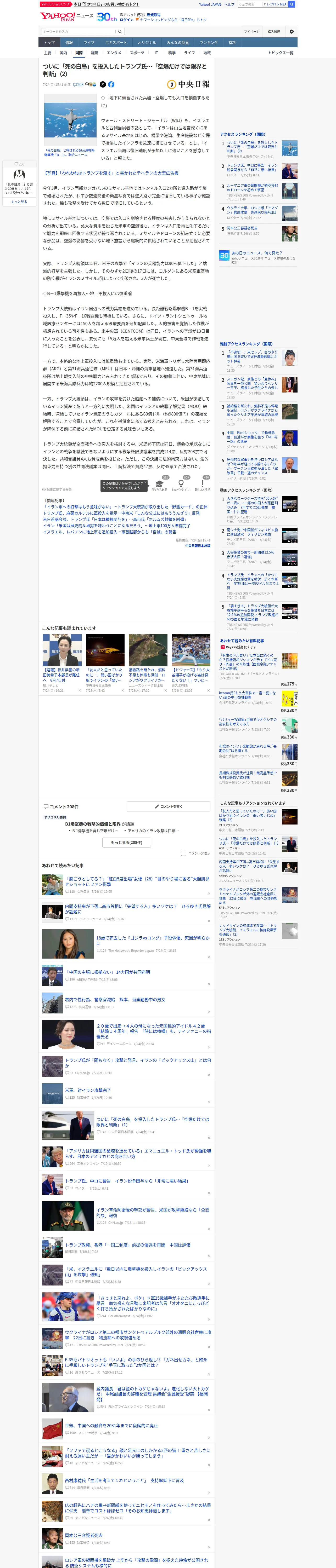The image size is (336, 1568).
Task: Open the みんなの意見 navigation tab
Action: [178, 43]
